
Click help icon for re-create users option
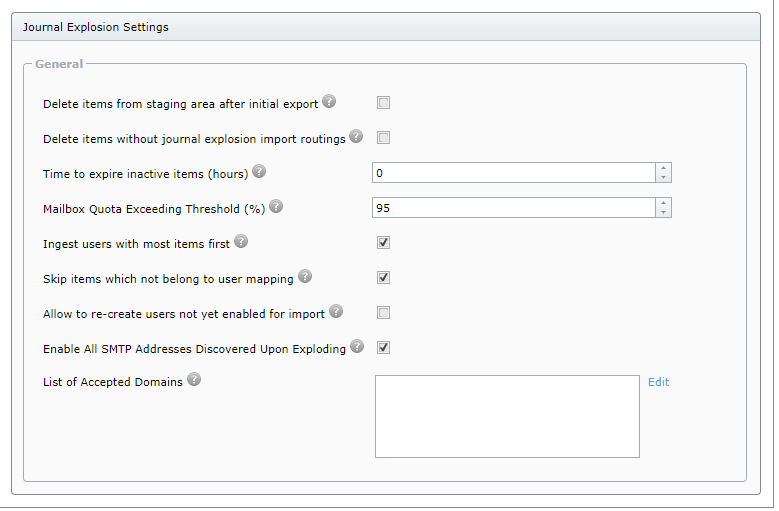[x=336, y=312]
